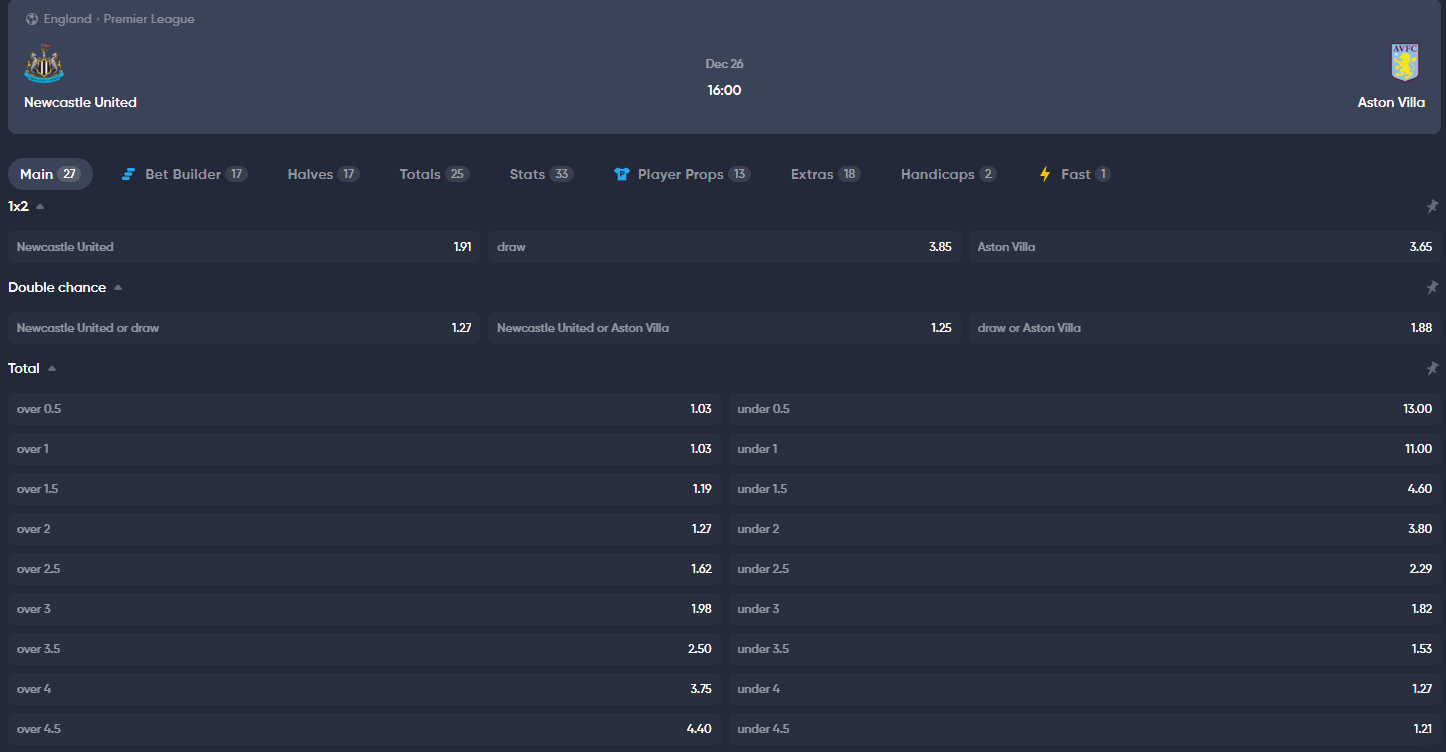Select under 2.5 at 2.29
The width and height of the screenshot is (1446, 752).
[x=1085, y=569]
